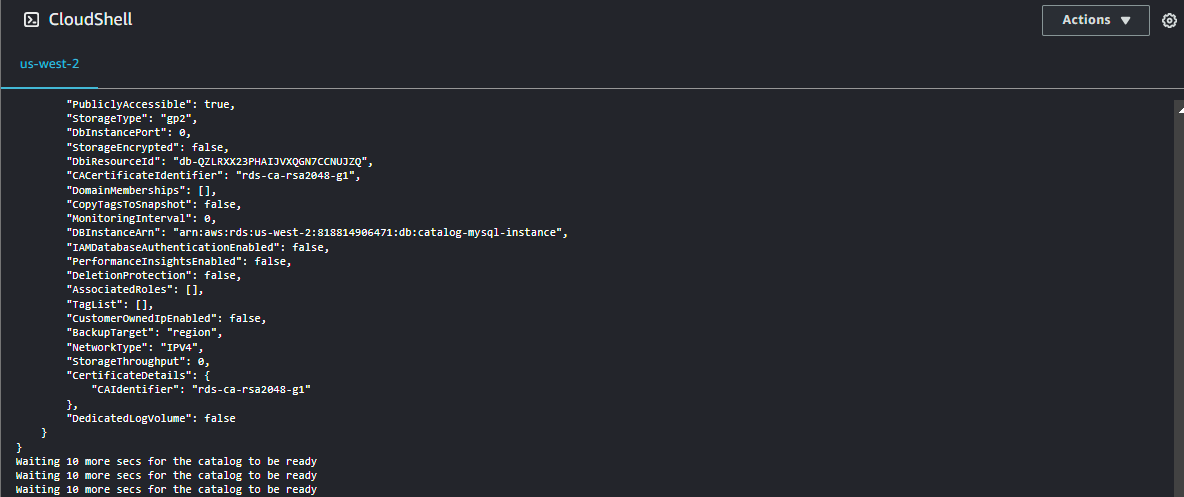Click the "DeletionProtection" output line
Viewport: 1184px width, 497px height.
coord(153,275)
